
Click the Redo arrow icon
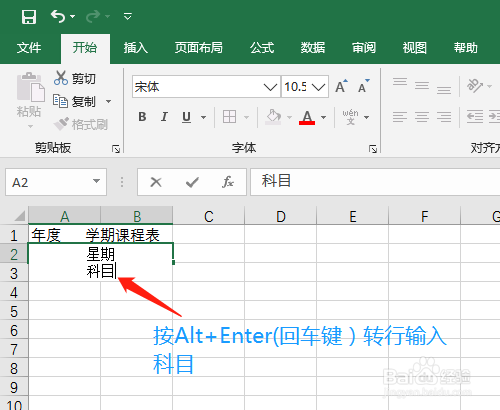[x=93, y=16]
